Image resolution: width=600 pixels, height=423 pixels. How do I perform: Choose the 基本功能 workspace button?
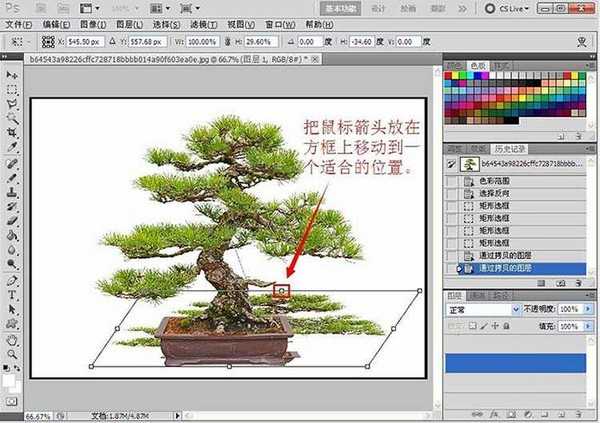tap(340, 8)
